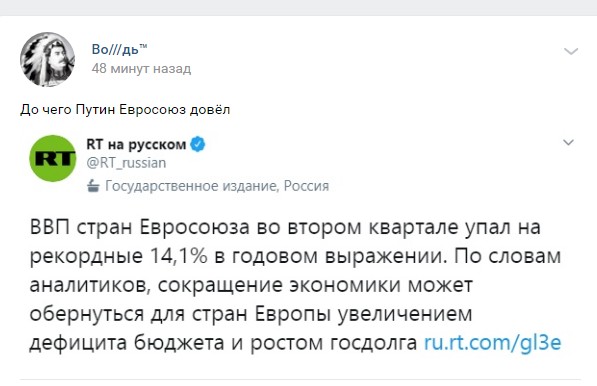Select the caption 'До чего Путин Евросоюз довёл'
597x386 pixels.
[x=125, y=110]
